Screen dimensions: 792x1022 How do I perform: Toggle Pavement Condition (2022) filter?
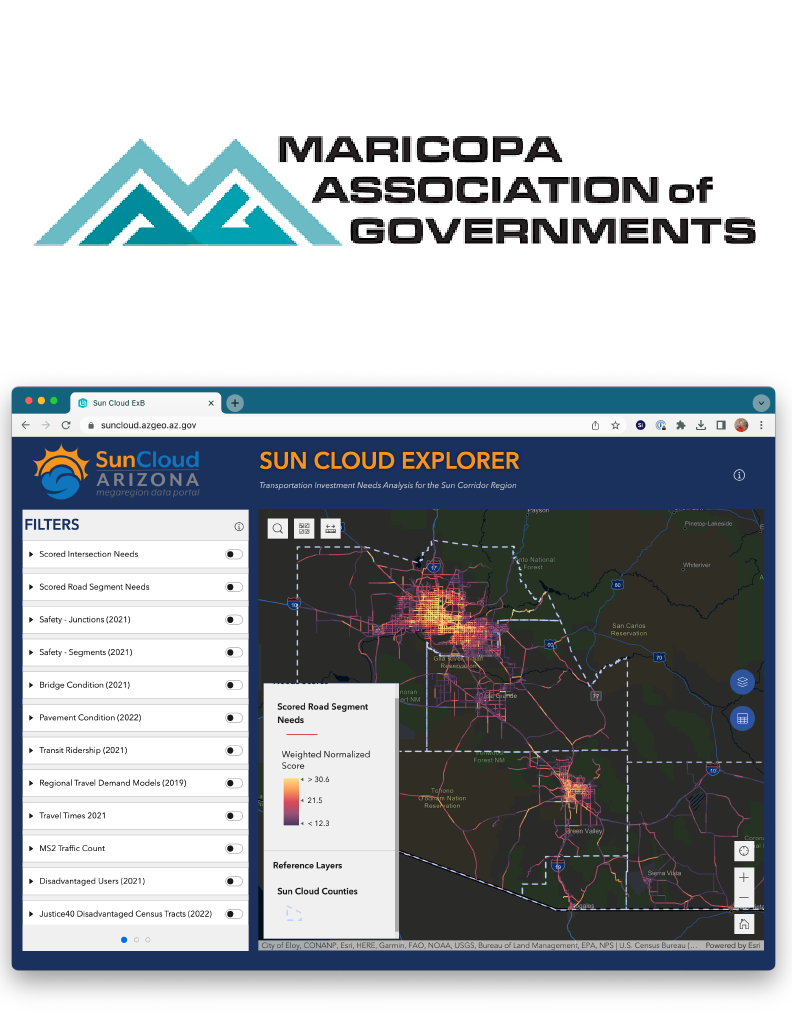tap(234, 718)
